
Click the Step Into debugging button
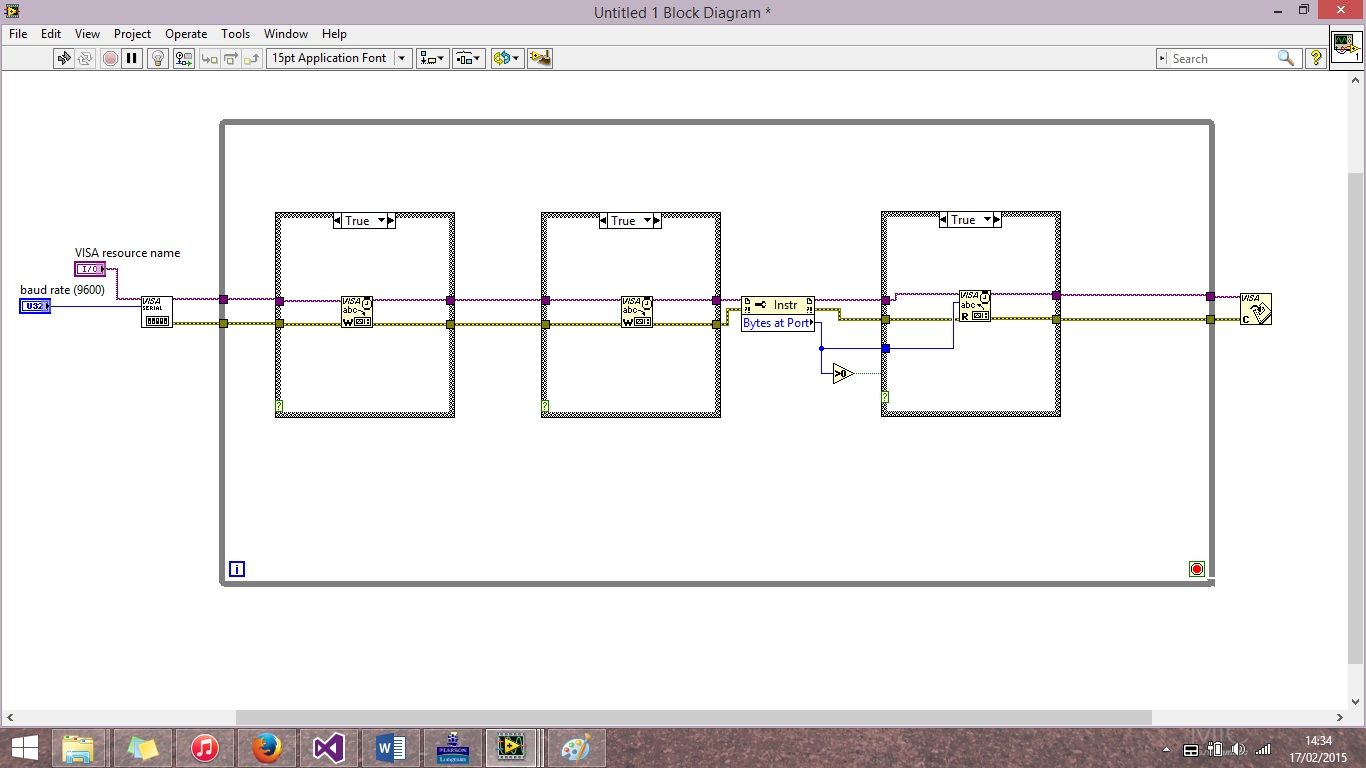click(209, 58)
